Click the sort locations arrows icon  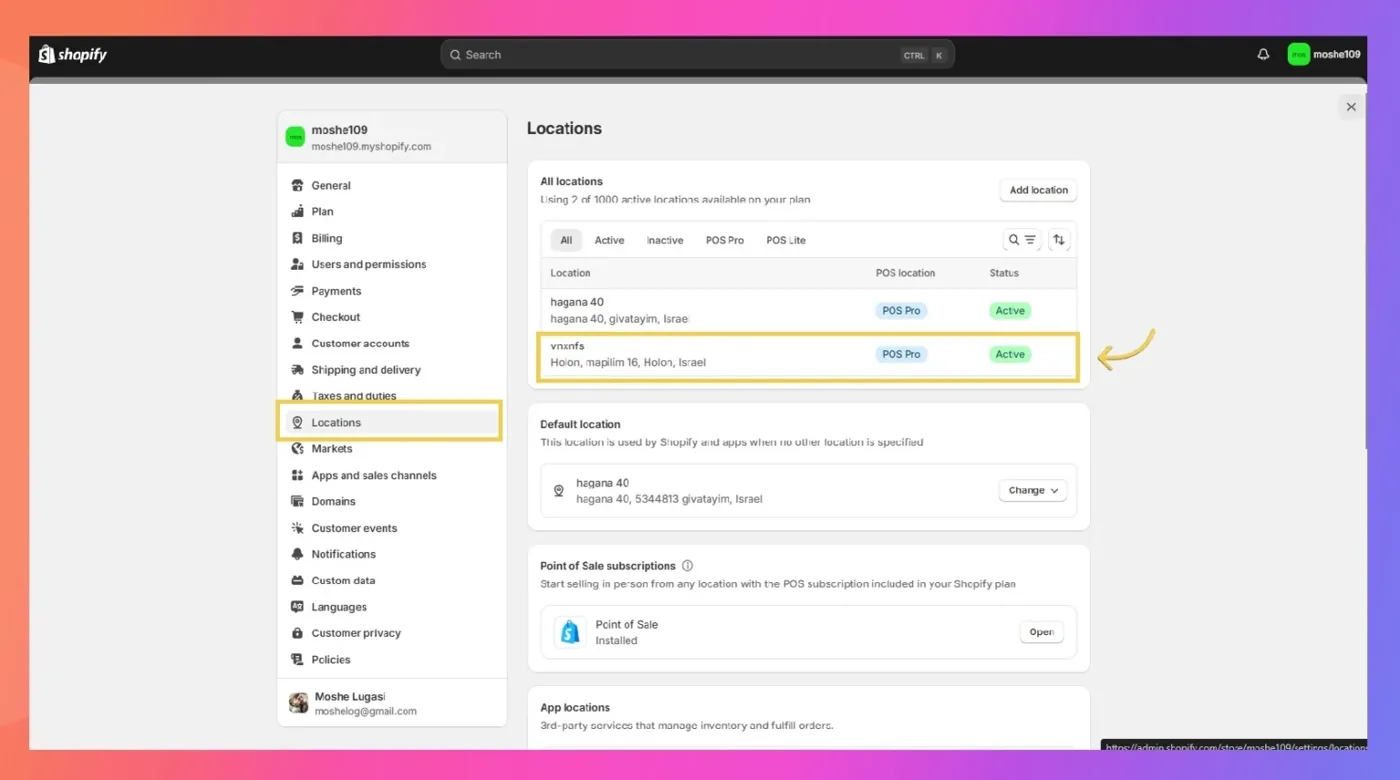coord(1059,240)
